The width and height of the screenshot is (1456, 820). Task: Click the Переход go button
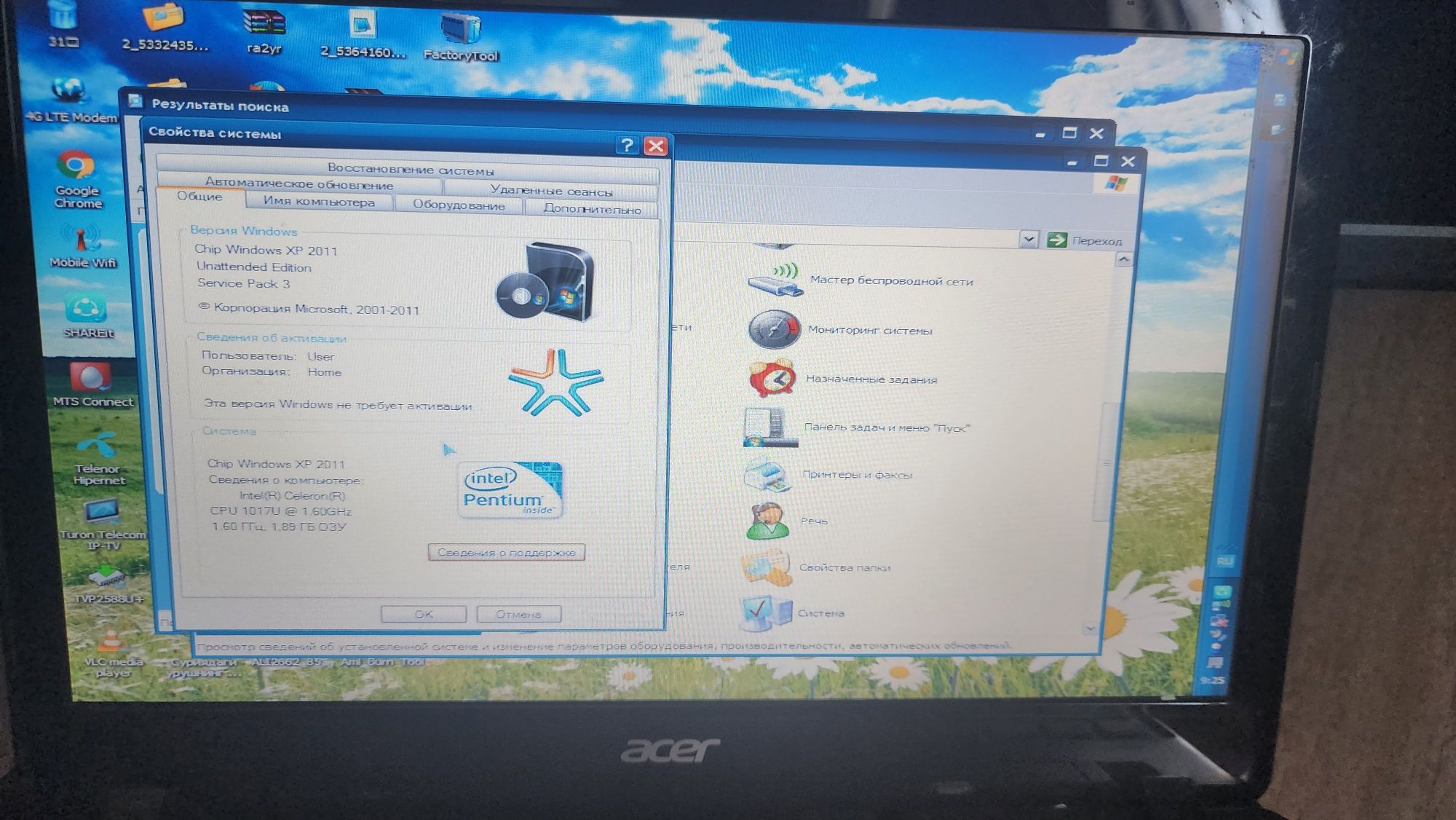1085,240
